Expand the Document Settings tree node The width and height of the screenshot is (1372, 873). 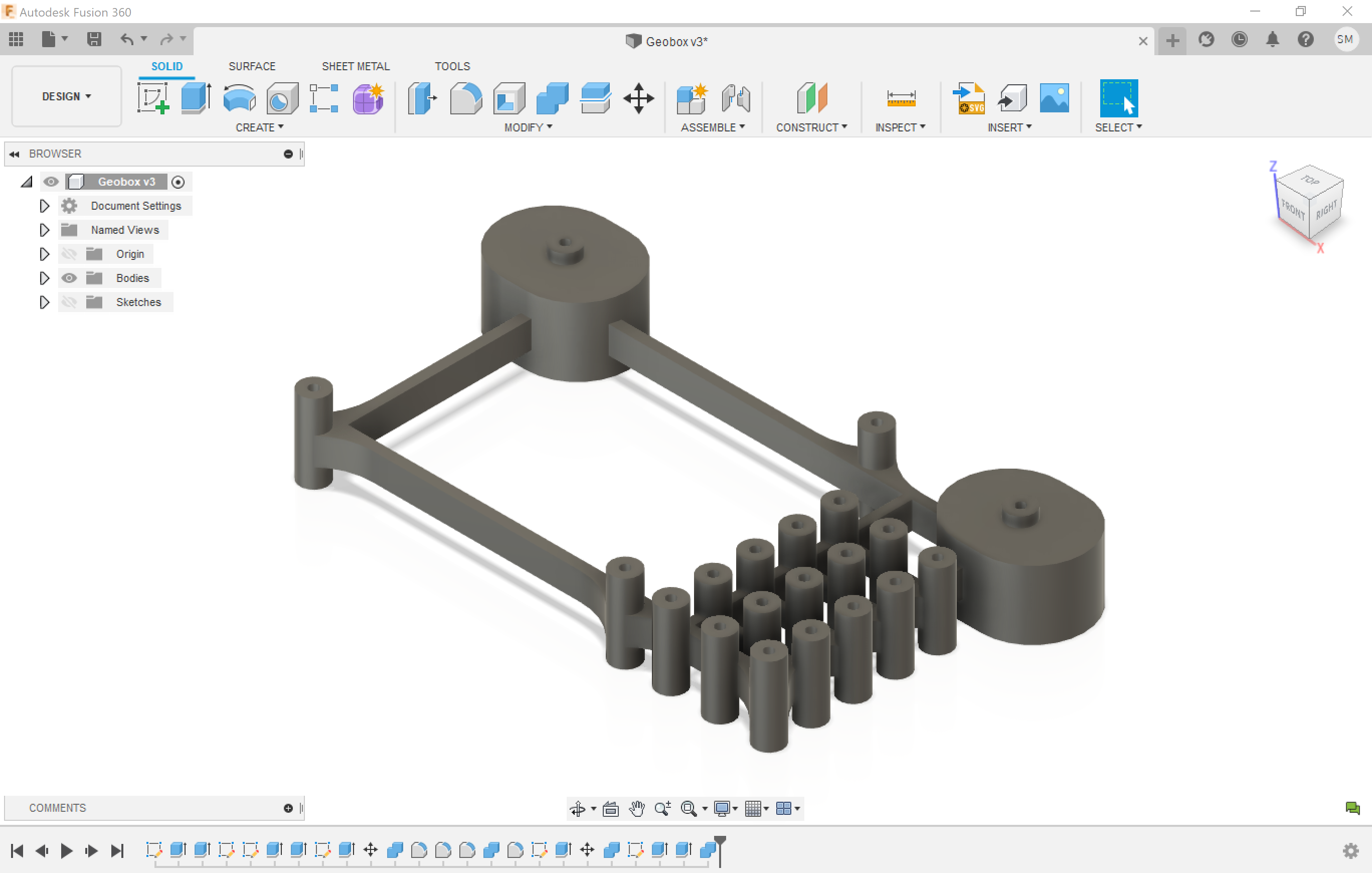pos(44,206)
